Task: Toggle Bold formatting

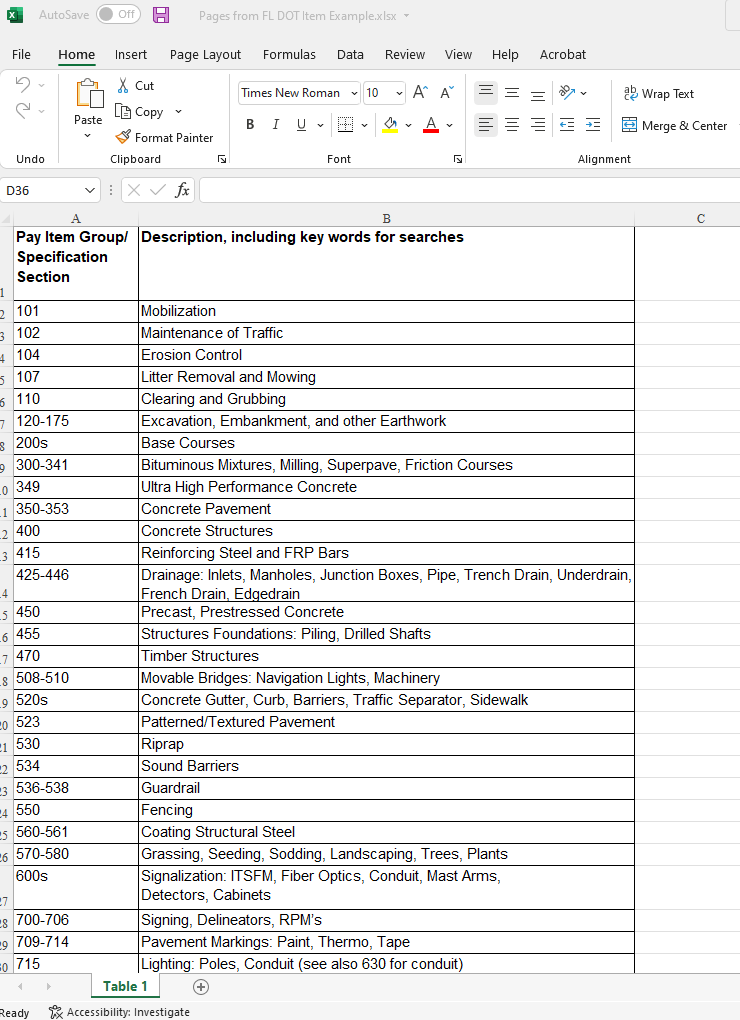Action: click(250, 124)
